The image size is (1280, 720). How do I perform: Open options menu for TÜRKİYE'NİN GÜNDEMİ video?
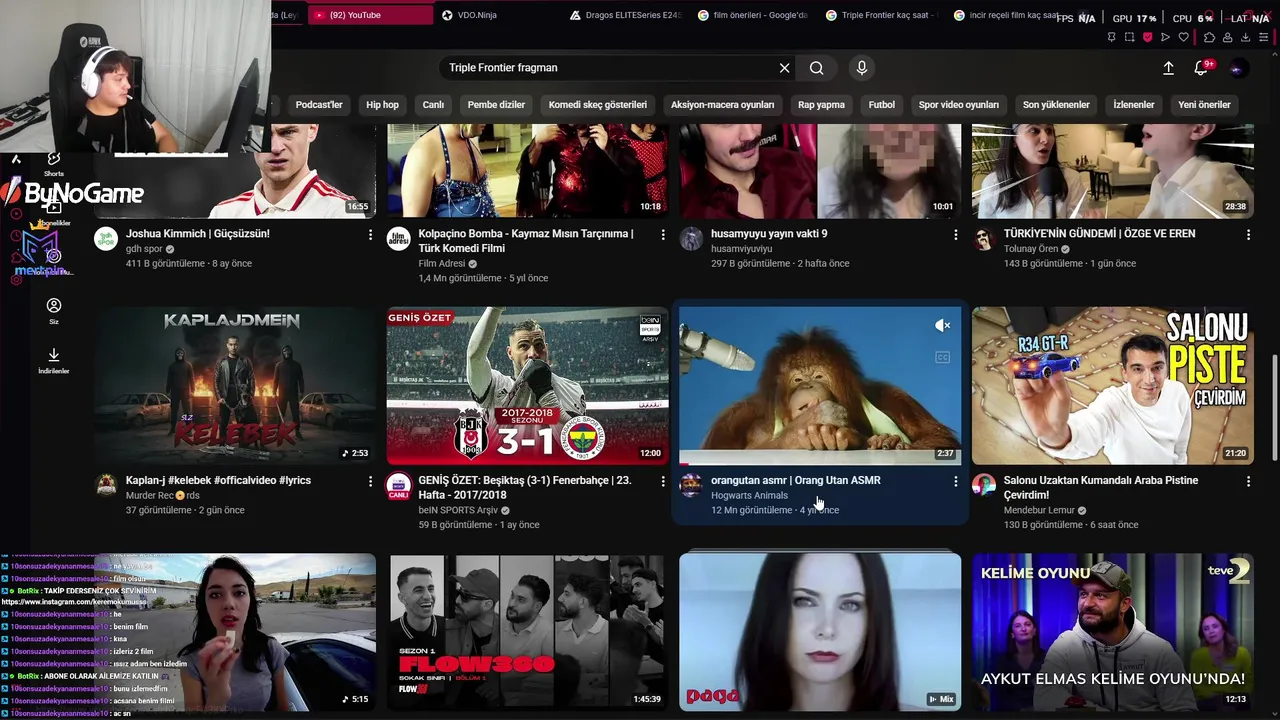pos(1248,234)
